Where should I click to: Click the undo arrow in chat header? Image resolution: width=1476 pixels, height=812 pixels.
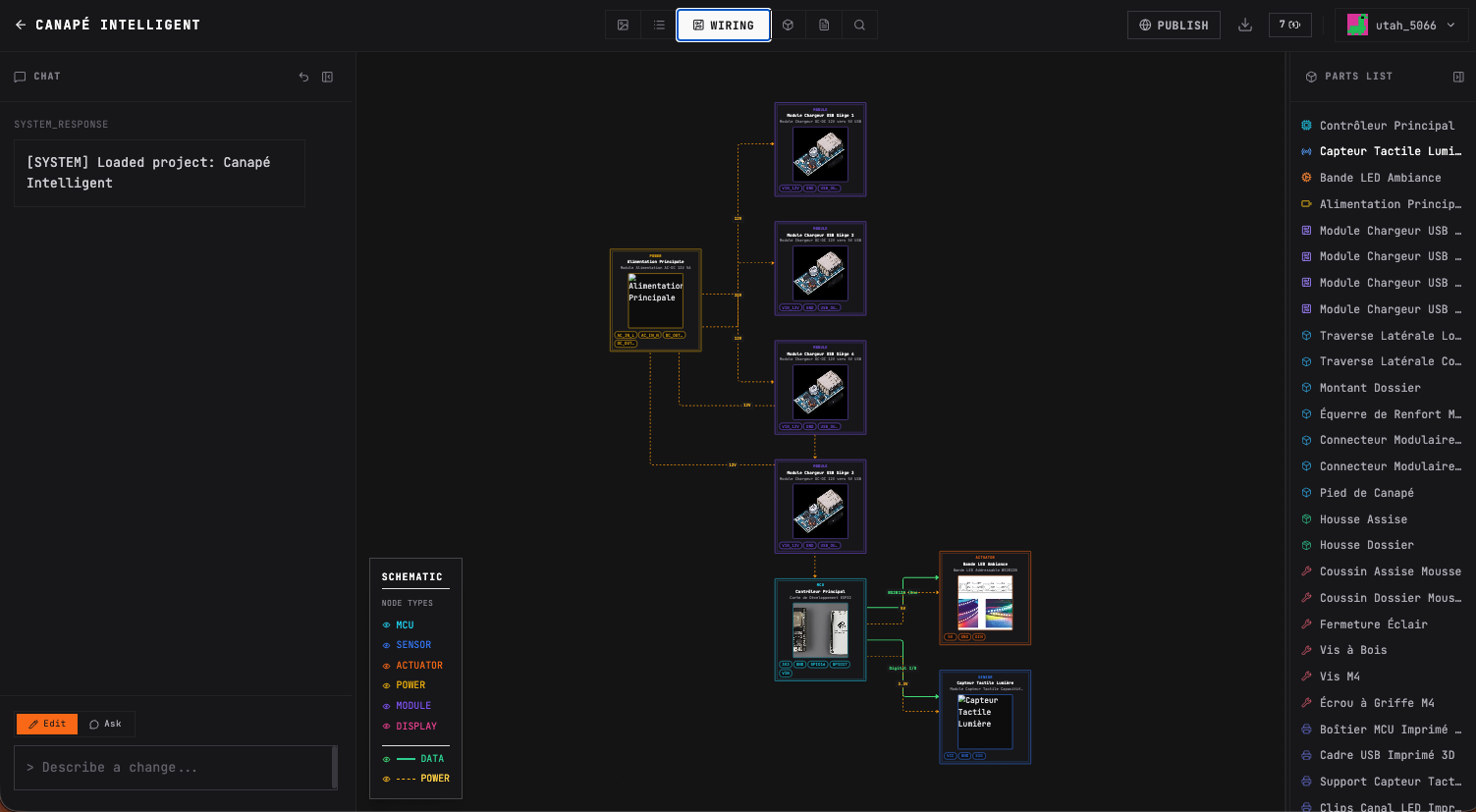coord(303,77)
